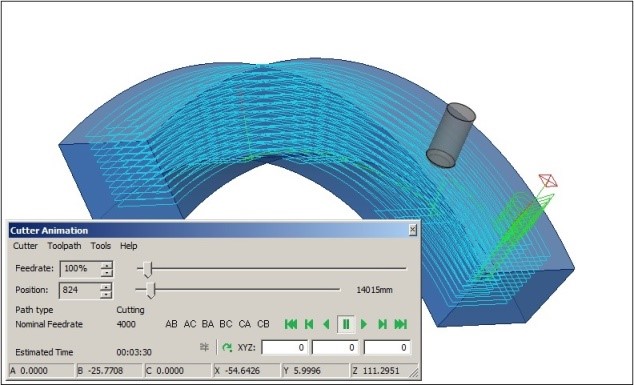The width and height of the screenshot is (634, 385).
Task: Select the CA axis configuration
Action: click(245, 324)
